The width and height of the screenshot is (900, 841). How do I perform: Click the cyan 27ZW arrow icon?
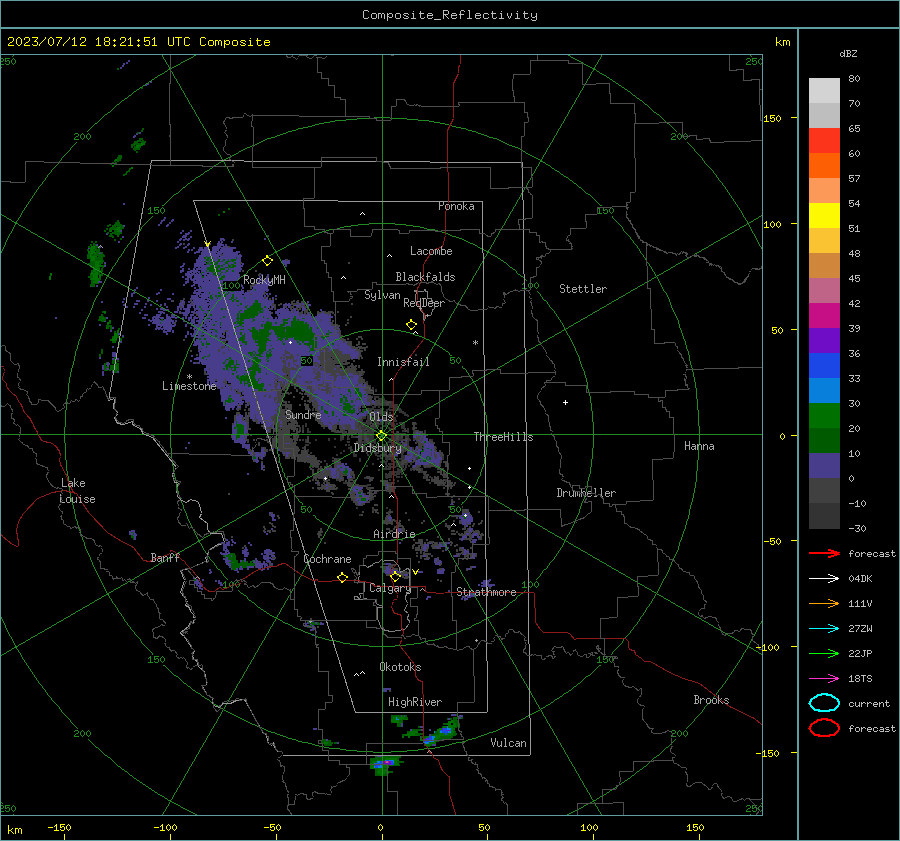point(824,629)
